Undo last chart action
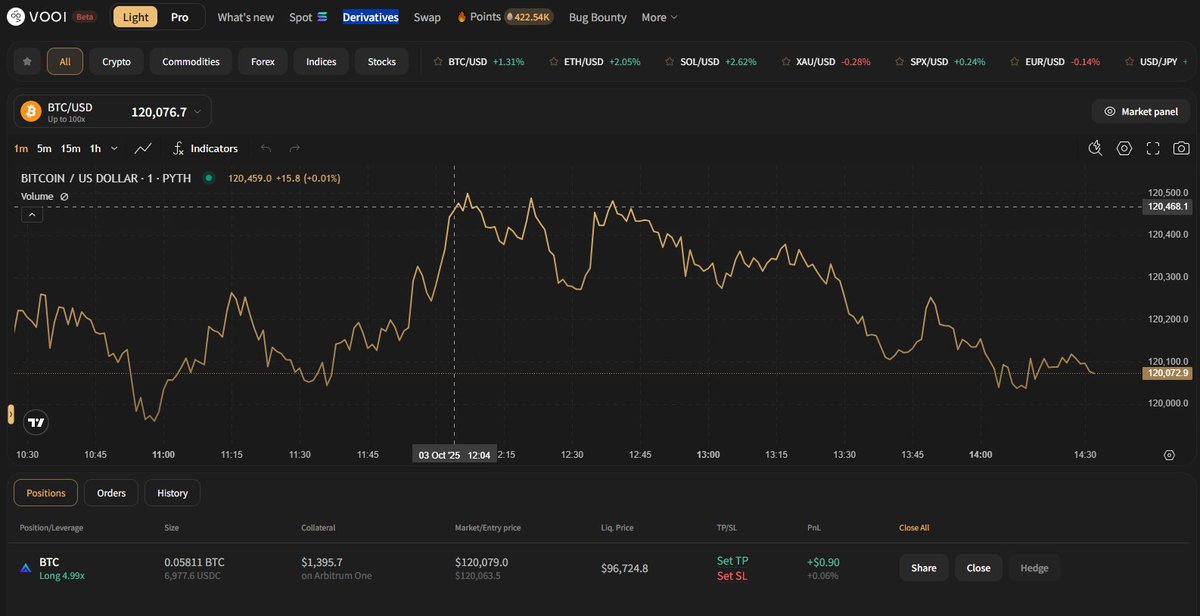This screenshot has height=616, width=1200. [x=266, y=148]
